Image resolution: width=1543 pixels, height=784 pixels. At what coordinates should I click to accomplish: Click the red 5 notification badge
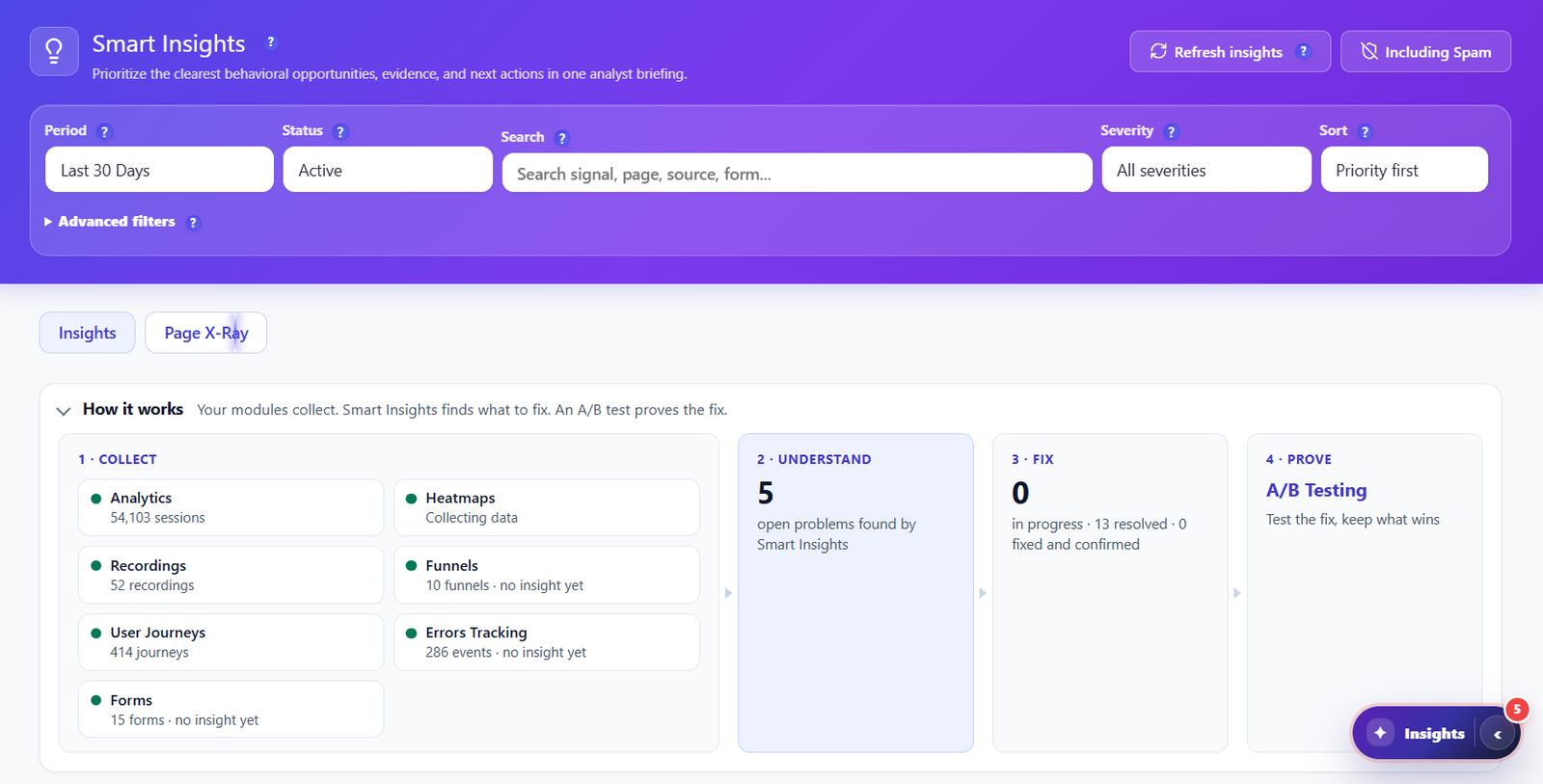coord(1517,709)
